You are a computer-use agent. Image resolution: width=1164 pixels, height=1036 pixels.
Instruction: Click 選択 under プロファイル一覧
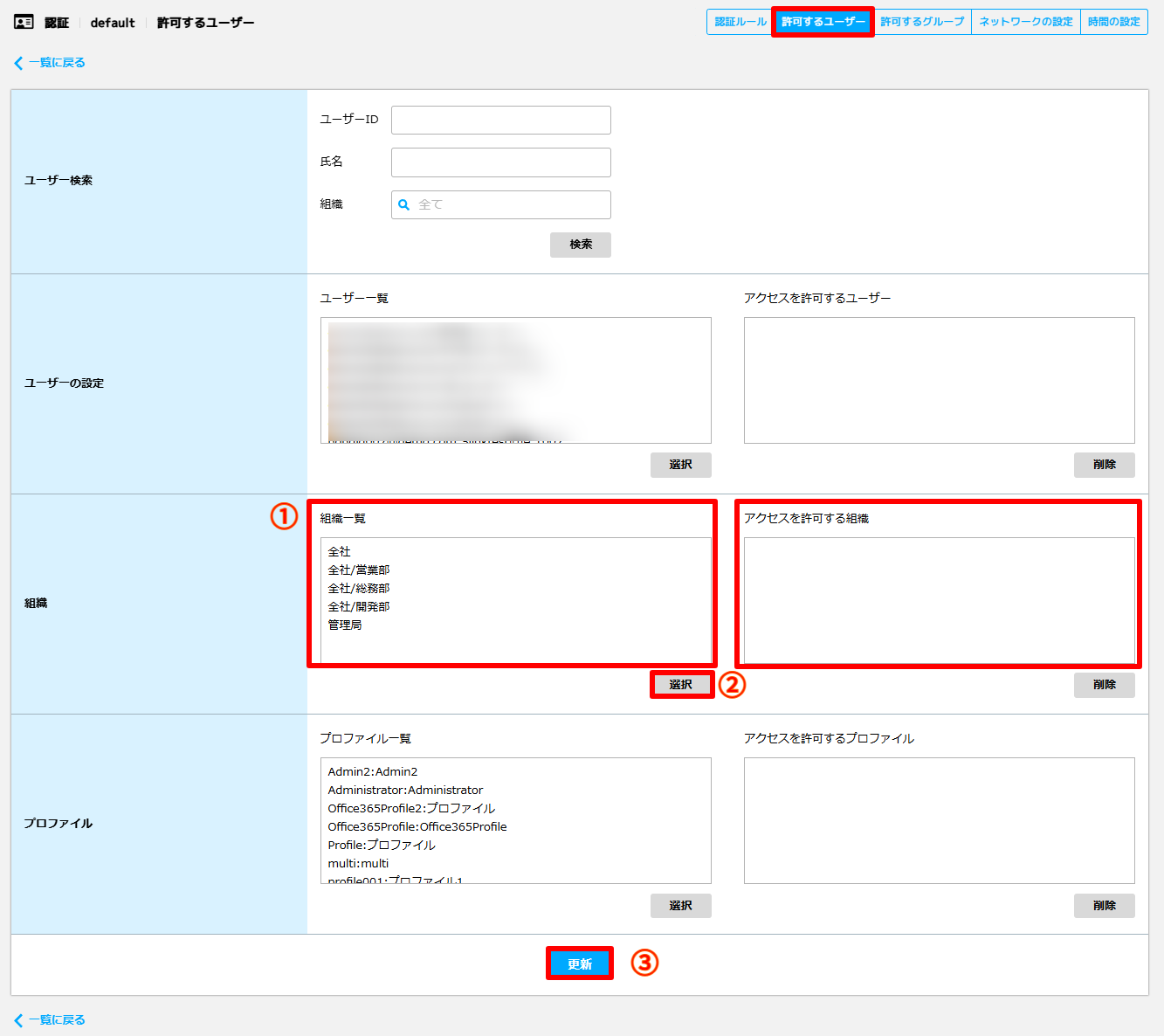click(681, 906)
